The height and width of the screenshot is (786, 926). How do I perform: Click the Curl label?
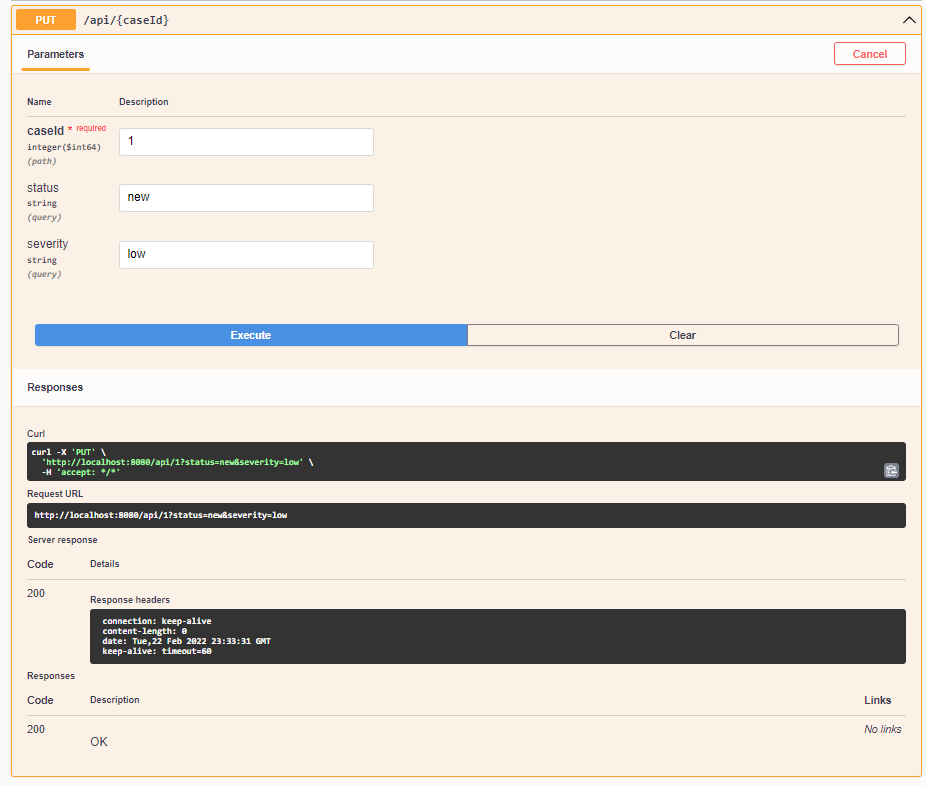click(36, 433)
